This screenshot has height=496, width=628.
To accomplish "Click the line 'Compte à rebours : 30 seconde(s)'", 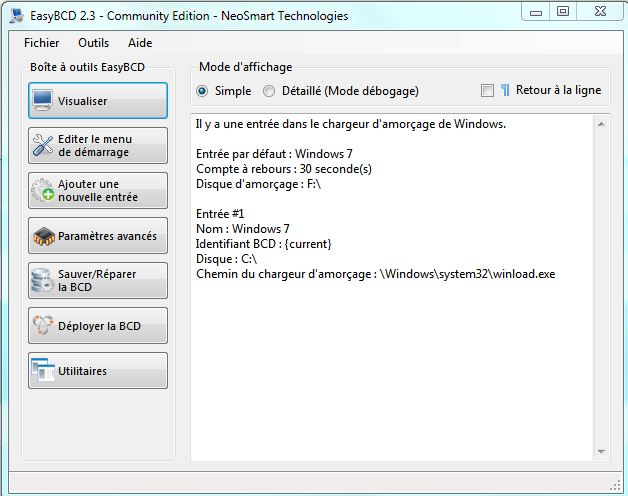I will (284, 169).
